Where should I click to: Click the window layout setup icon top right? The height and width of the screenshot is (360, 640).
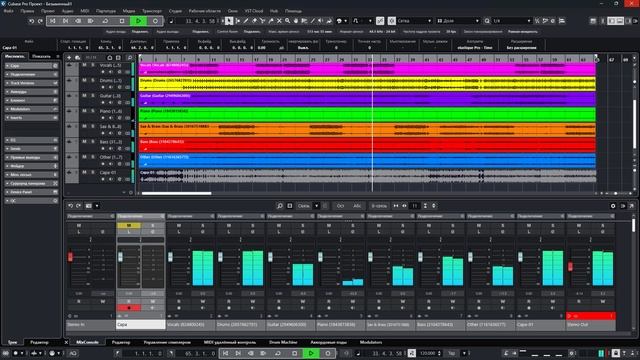593,21
